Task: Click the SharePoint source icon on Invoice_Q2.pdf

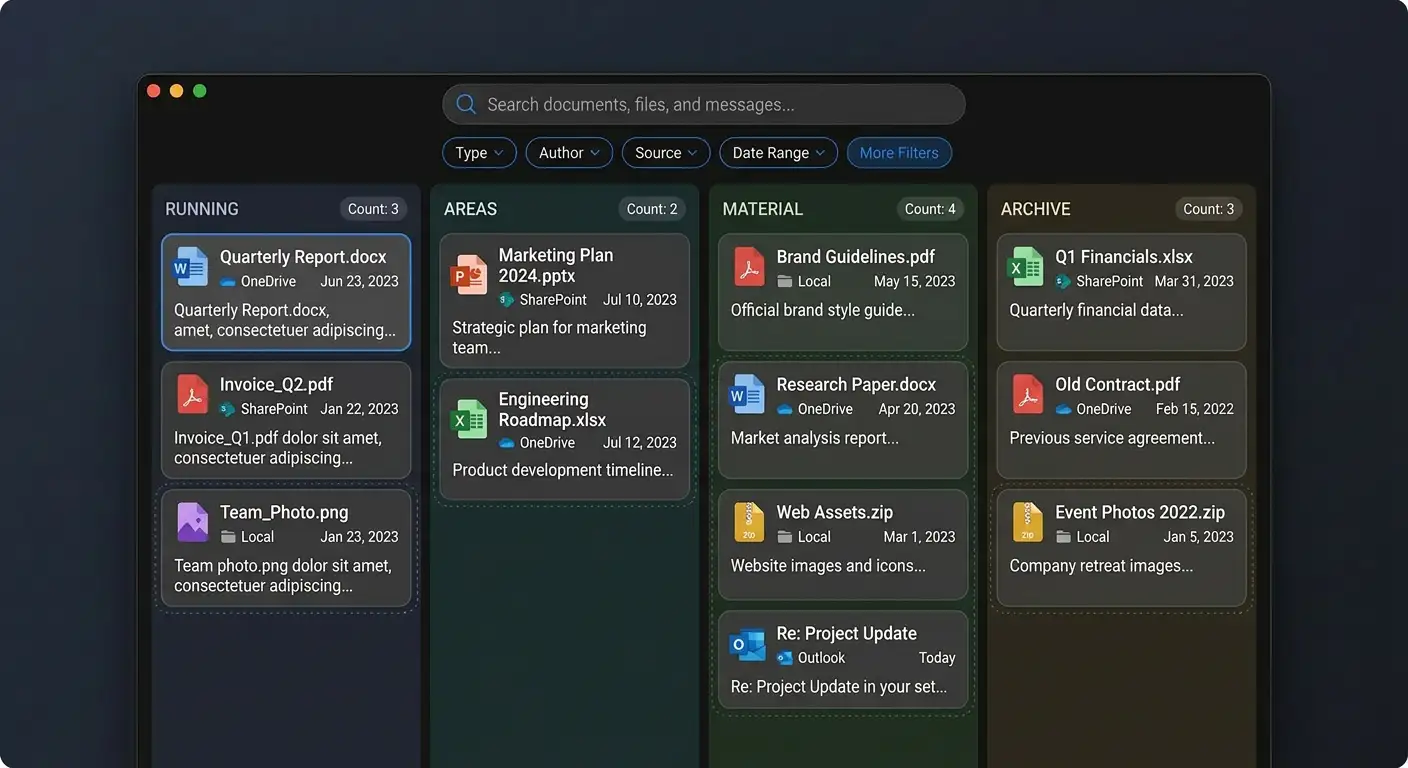Action: pos(228,409)
